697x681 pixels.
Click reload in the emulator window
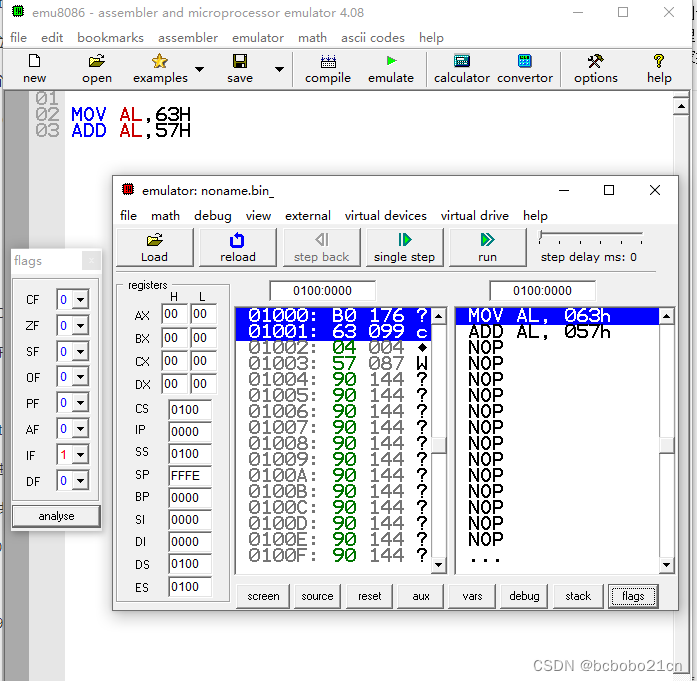click(238, 248)
